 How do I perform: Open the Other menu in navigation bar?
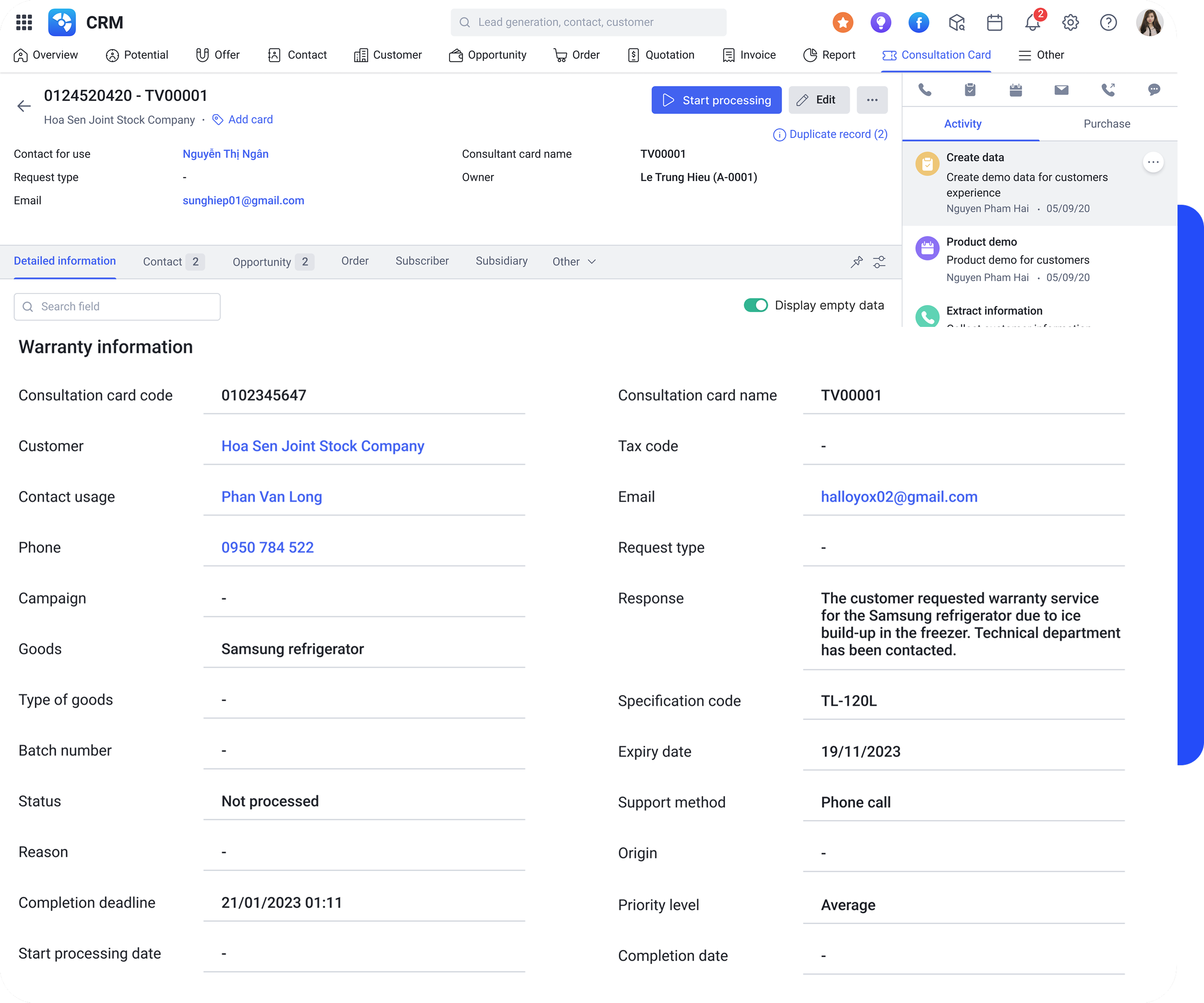1041,54
